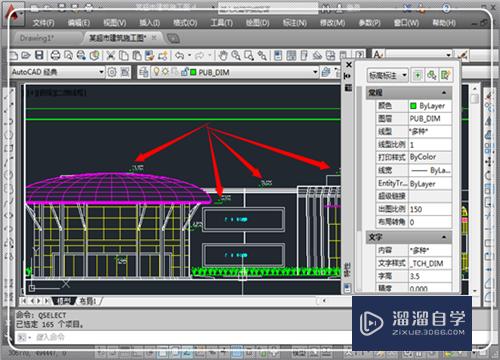Click the Save floppy disk icon
The image size is (500, 360).
point(39,55)
